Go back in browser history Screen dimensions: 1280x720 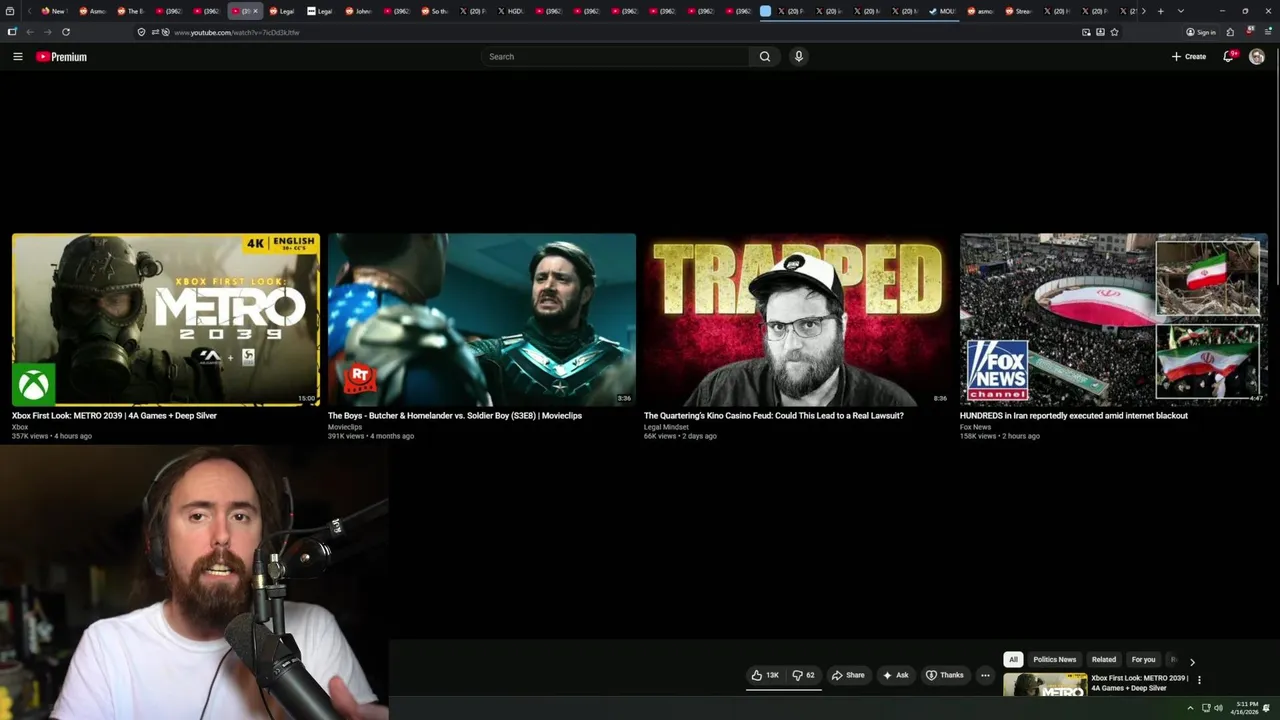[x=30, y=32]
